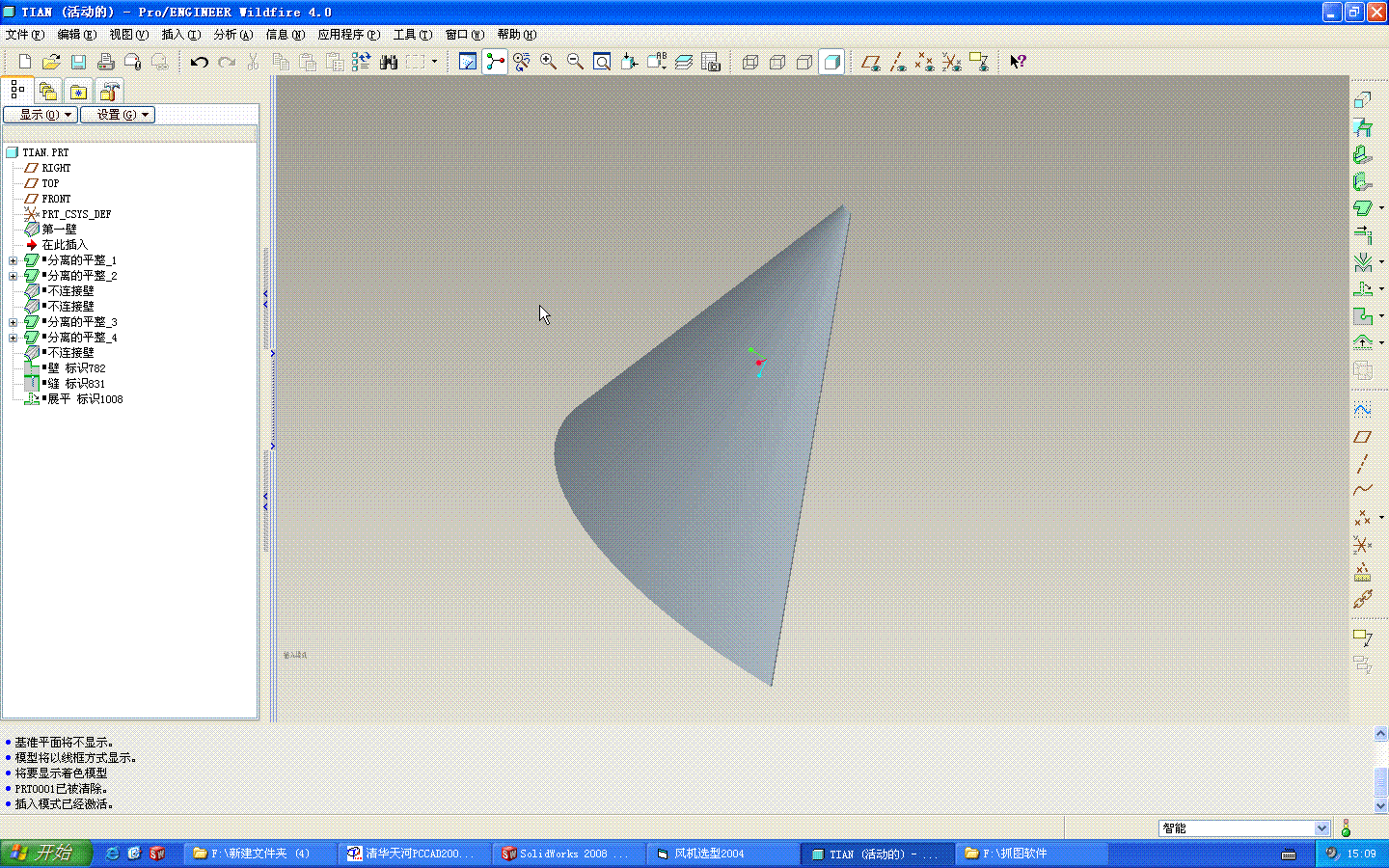
Task: Click the Refit model to screen icon
Action: [602, 62]
